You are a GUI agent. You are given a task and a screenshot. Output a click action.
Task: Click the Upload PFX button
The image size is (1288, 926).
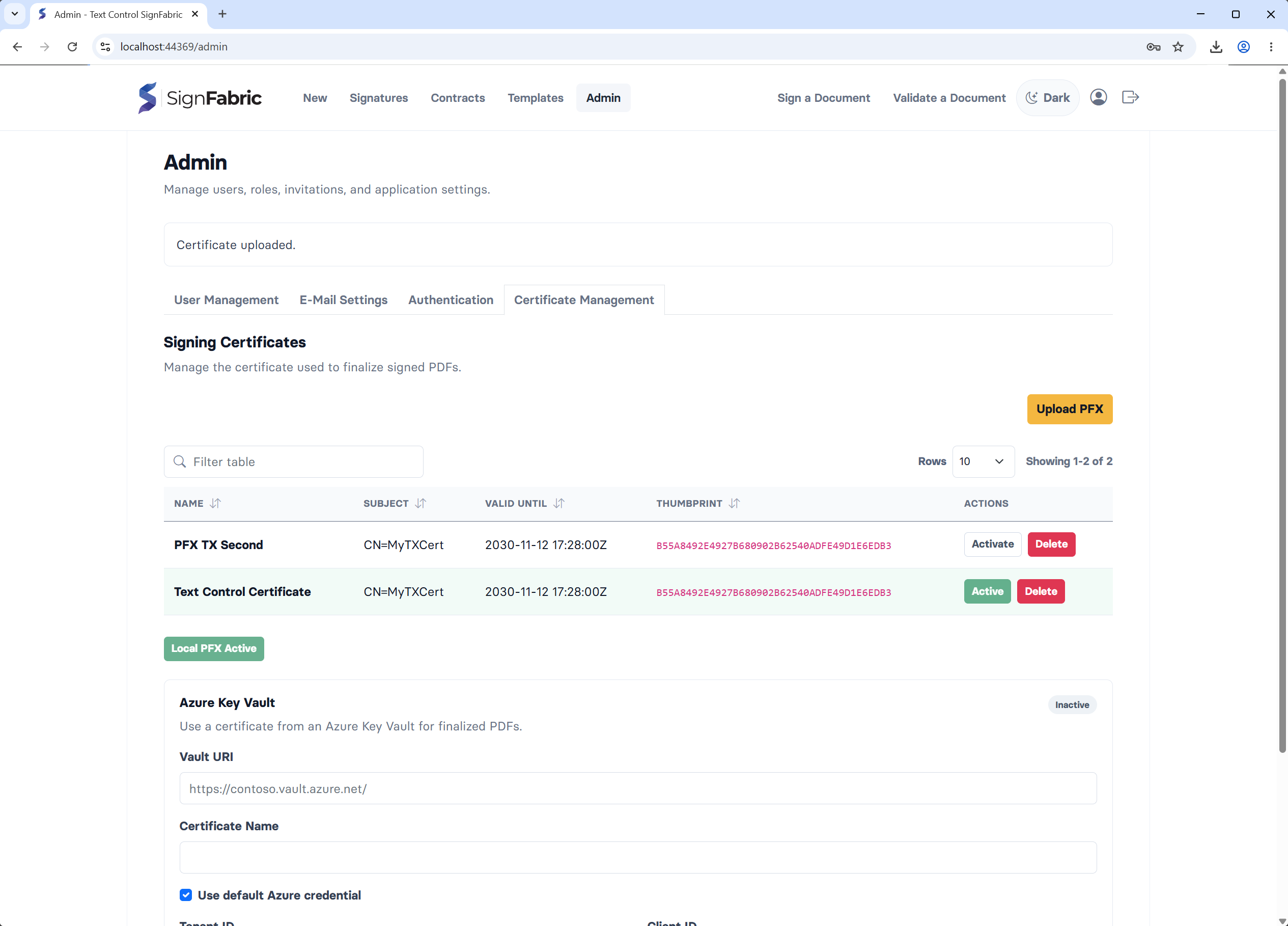[1070, 409]
